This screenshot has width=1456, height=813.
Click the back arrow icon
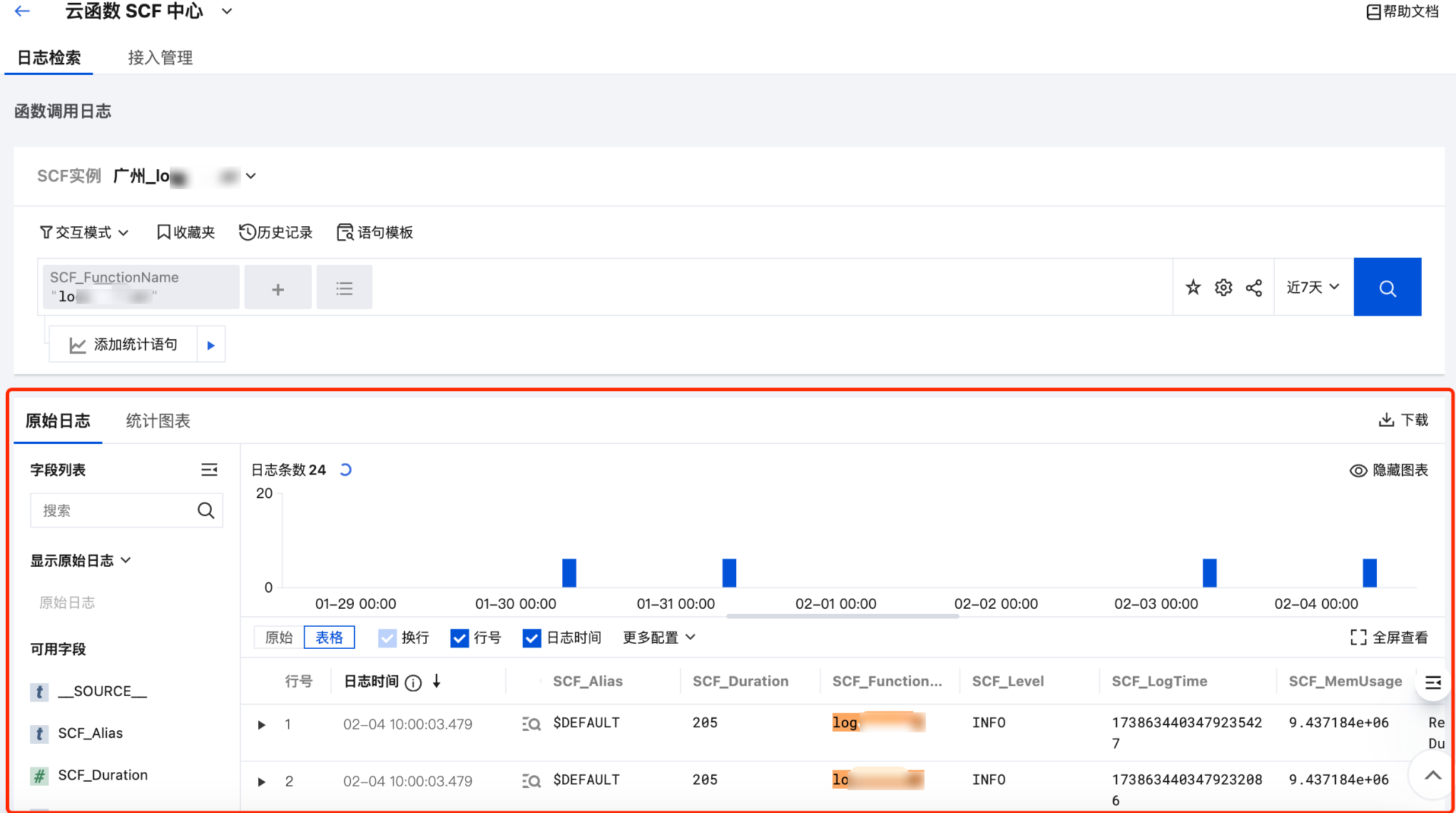[22, 11]
